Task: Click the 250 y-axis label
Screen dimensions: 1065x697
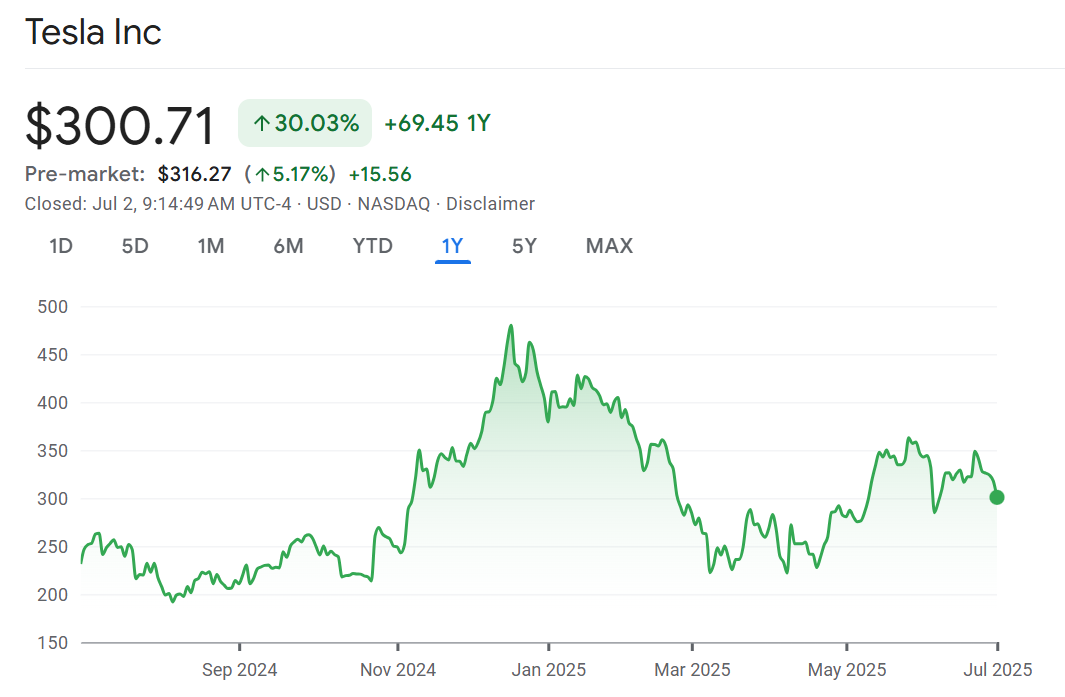Action: click(x=52, y=547)
